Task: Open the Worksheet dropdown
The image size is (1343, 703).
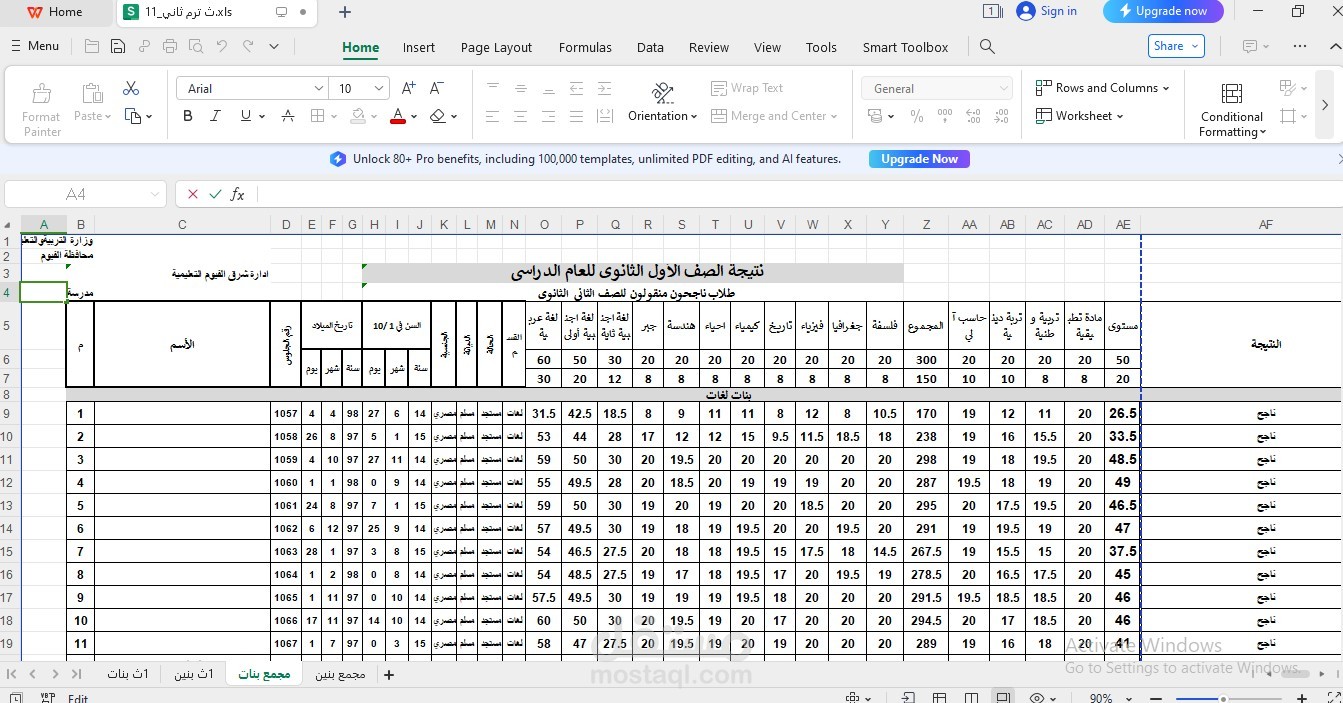Action: coord(1079,116)
